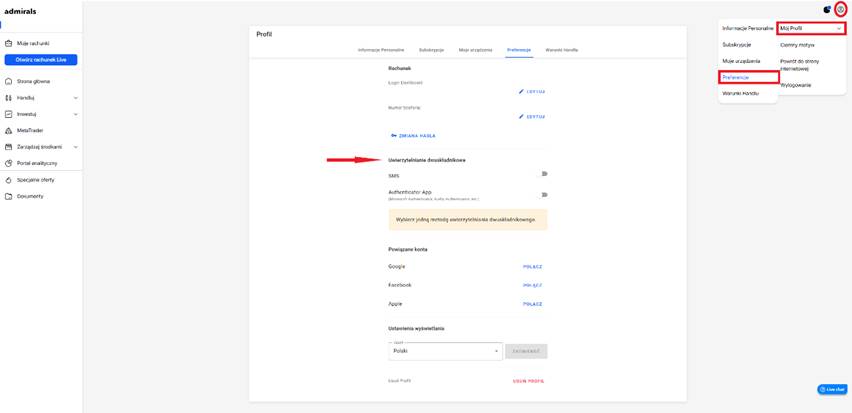Image resolution: width=852 pixels, height=413 pixels.
Task: Click the Otwórz rachunek Live button
Action: pyautogui.click(x=41, y=60)
